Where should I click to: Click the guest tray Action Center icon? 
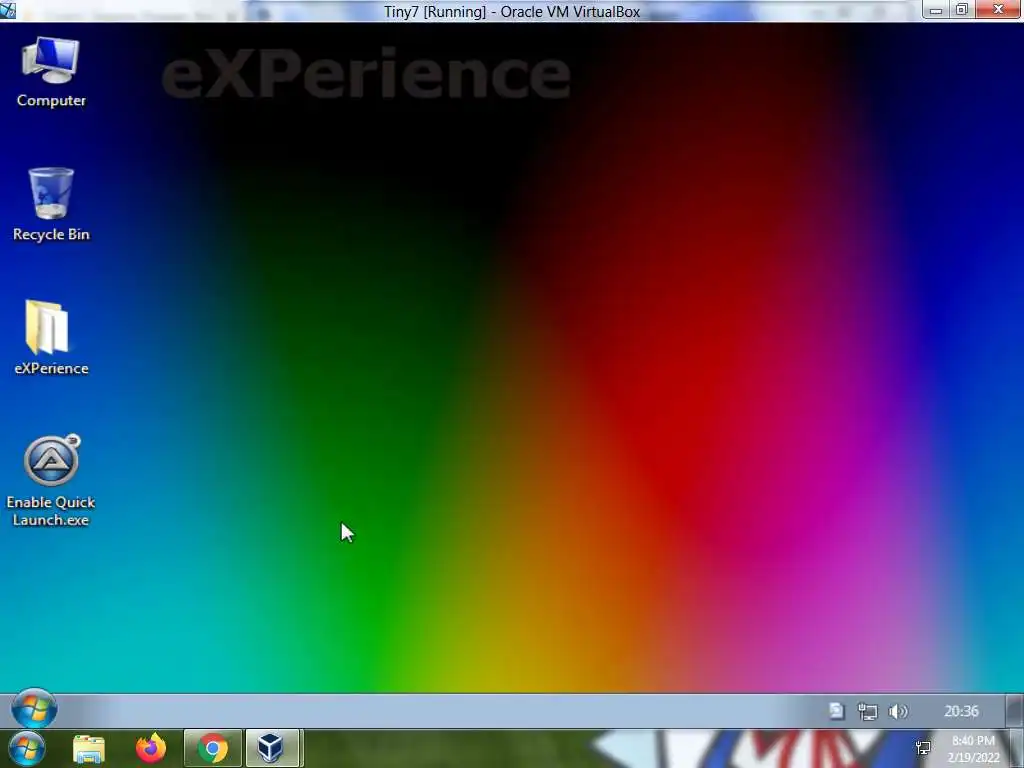click(837, 711)
